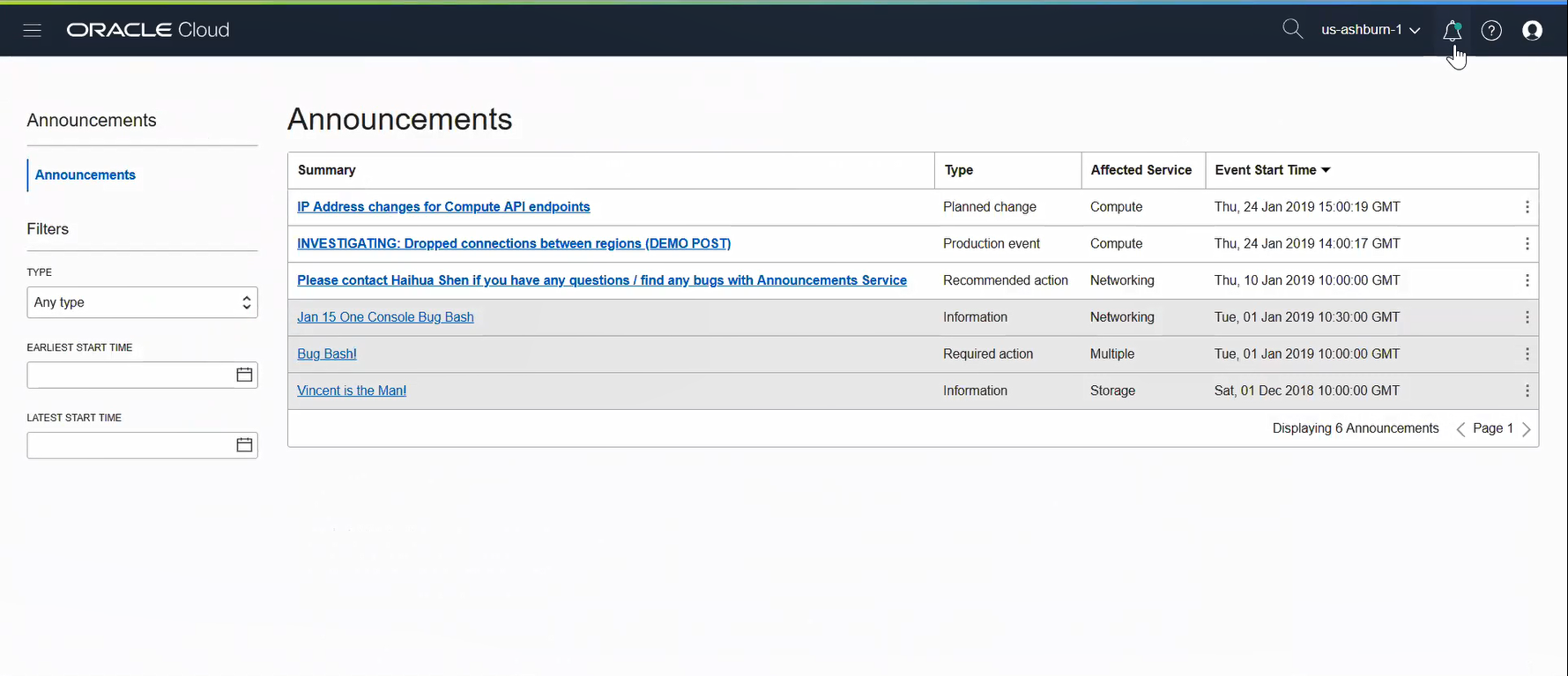1568x676 pixels.
Task: Open Jan 15 One Console Bug Bash link
Action: point(385,317)
